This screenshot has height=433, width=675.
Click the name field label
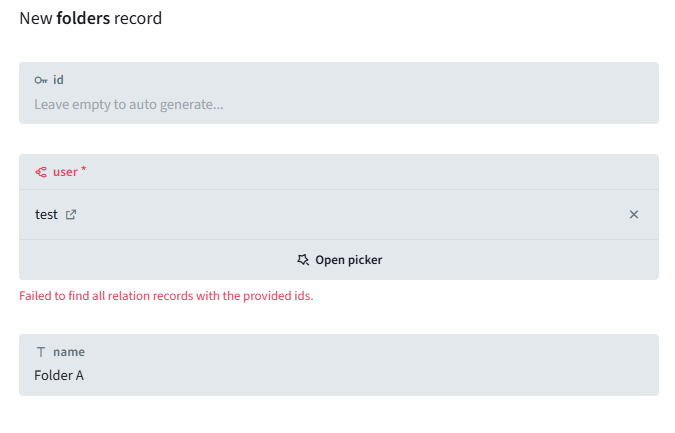69,352
